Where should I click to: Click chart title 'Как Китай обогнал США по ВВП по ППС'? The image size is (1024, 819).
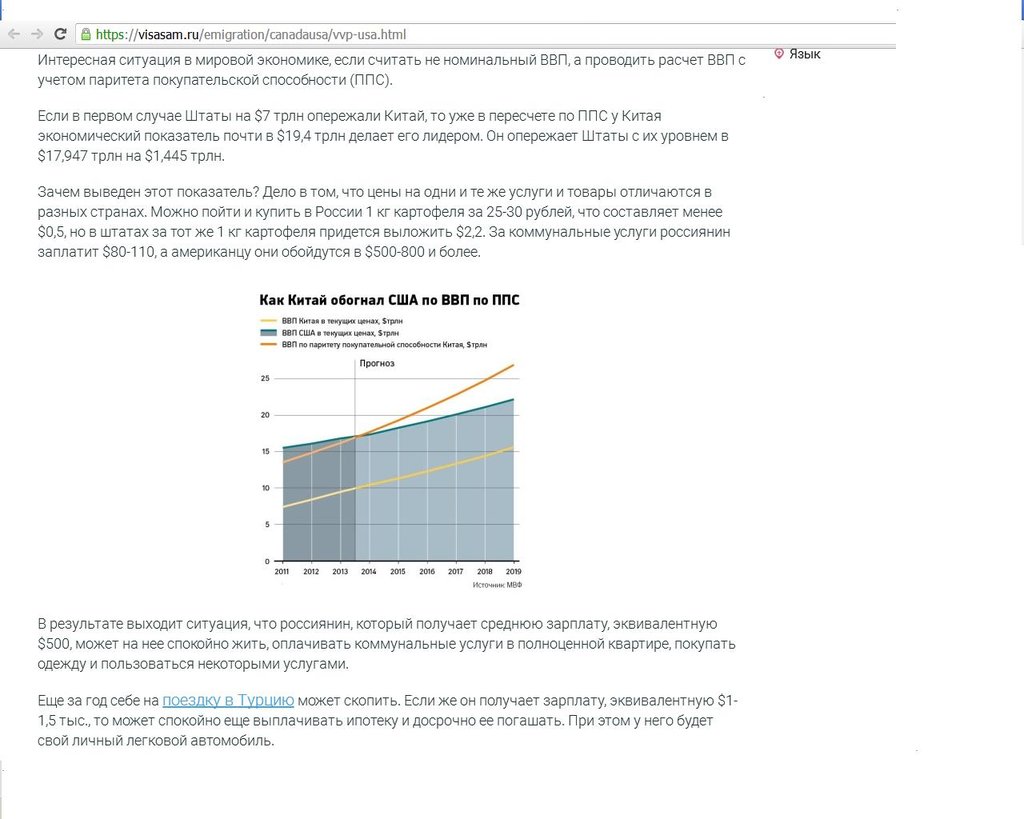pyautogui.click(x=389, y=300)
